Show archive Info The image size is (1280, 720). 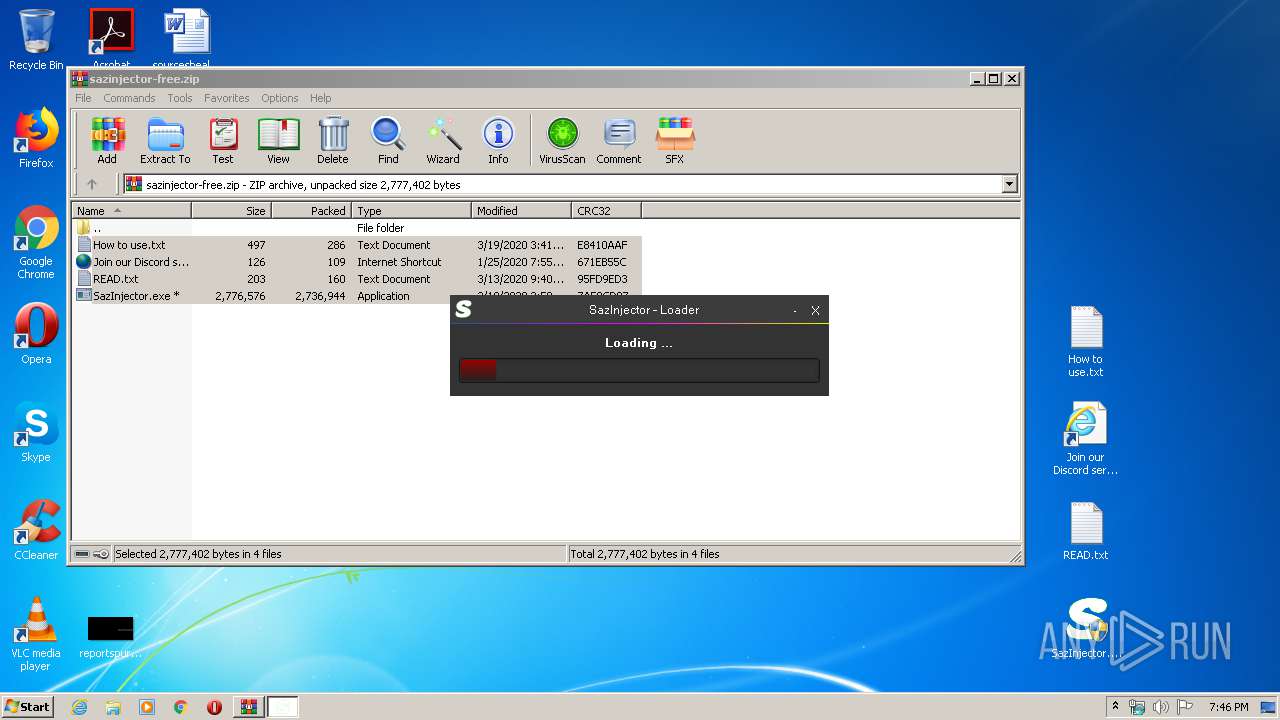[498, 140]
